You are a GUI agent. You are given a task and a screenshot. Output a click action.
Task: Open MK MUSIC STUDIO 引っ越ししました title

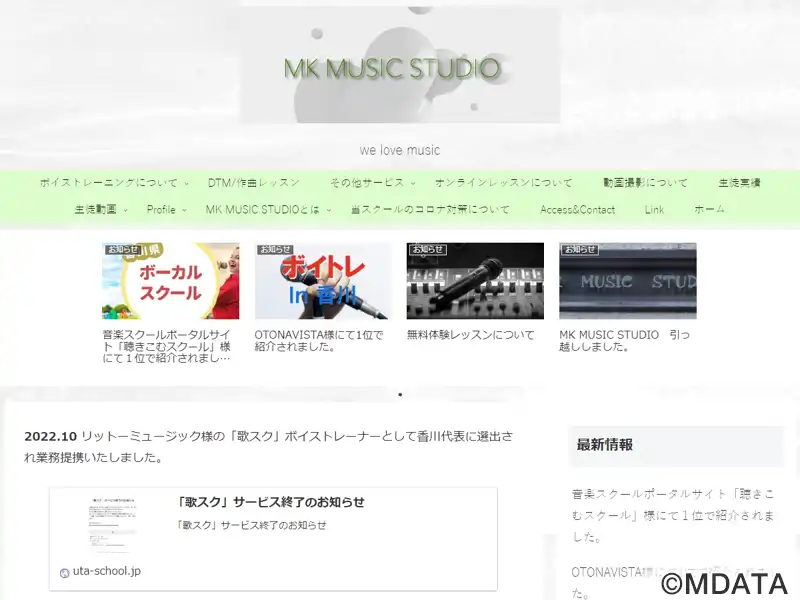[x=624, y=341]
